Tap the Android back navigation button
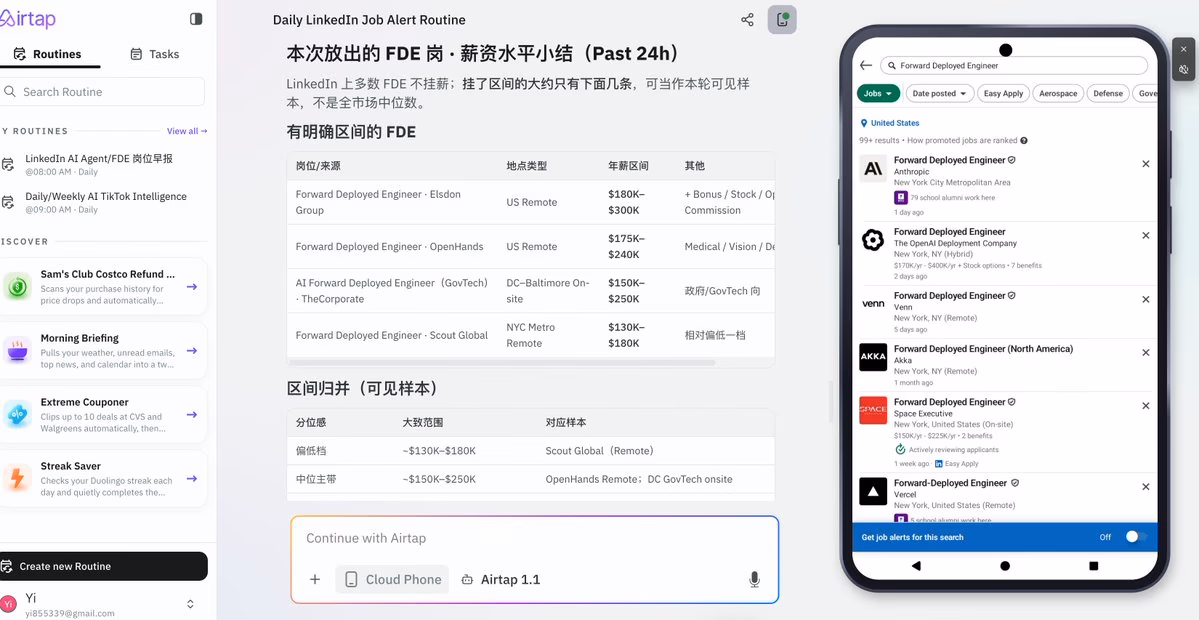The image size is (1199, 620). pos(916,566)
